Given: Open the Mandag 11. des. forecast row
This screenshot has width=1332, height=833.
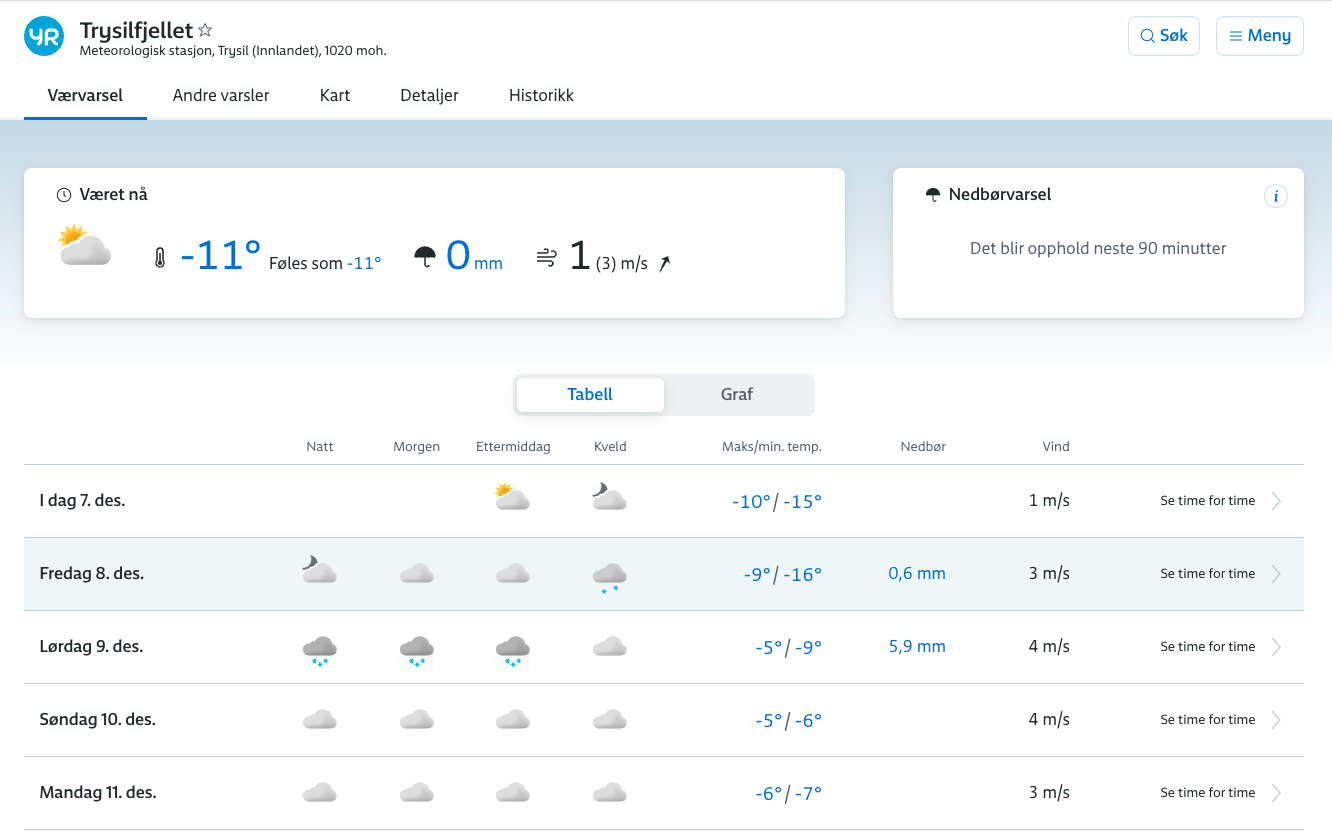Looking at the screenshot, I should coord(98,793).
